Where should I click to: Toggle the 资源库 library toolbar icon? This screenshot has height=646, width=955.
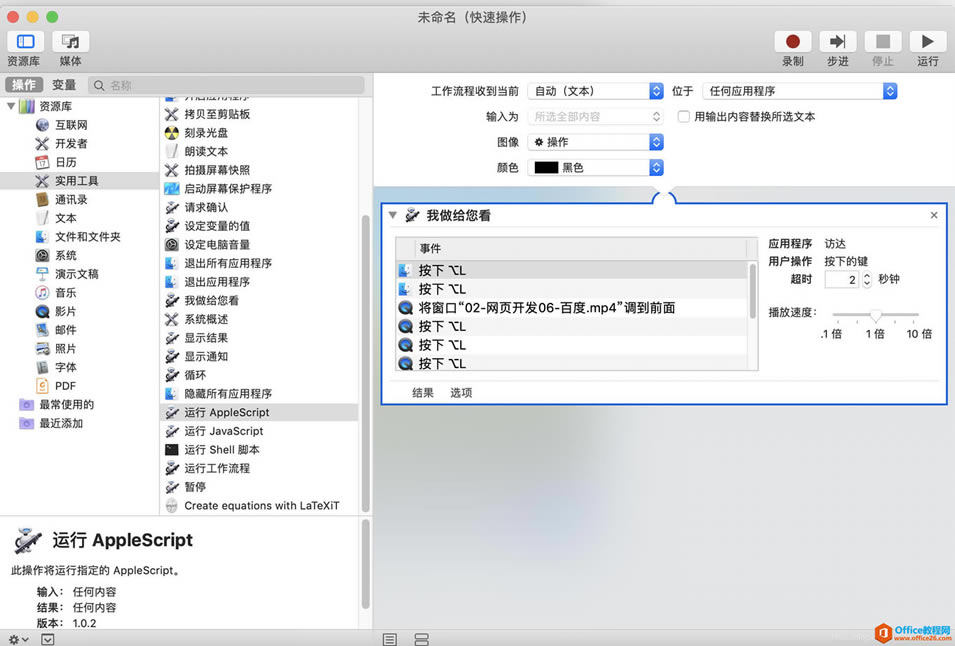[x=25, y=41]
